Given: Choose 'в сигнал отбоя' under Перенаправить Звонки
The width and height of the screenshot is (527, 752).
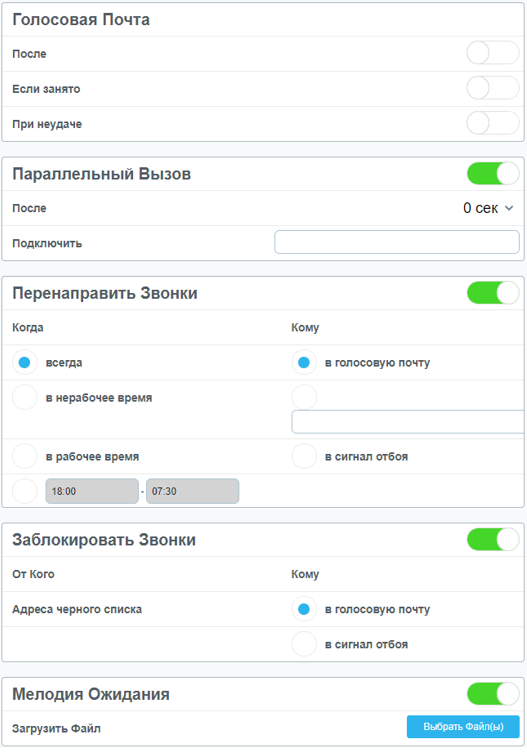Looking at the screenshot, I should (x=304, y=456).
